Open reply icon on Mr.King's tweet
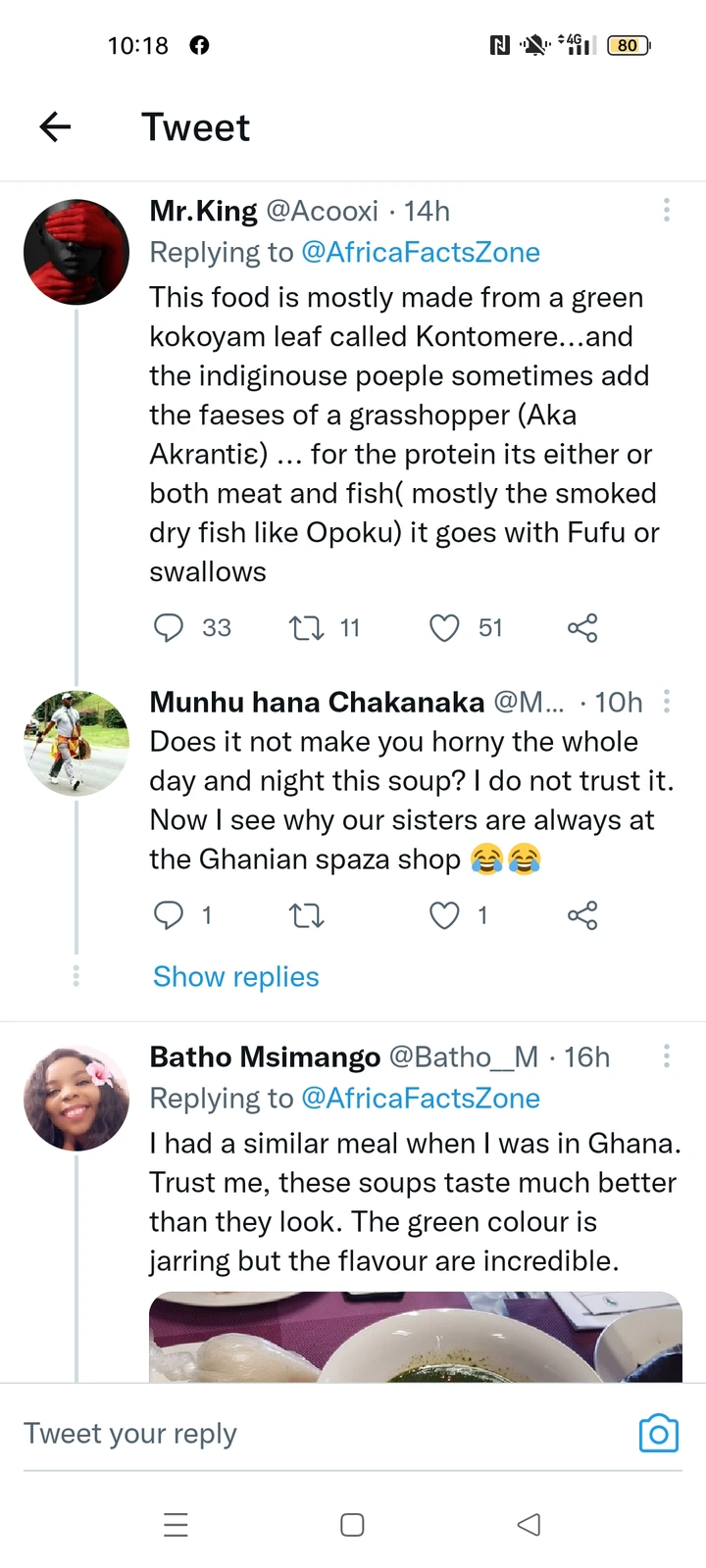The width and height of the screenshot is (706, 1568). pyautogui.click(x=169, y=627)
